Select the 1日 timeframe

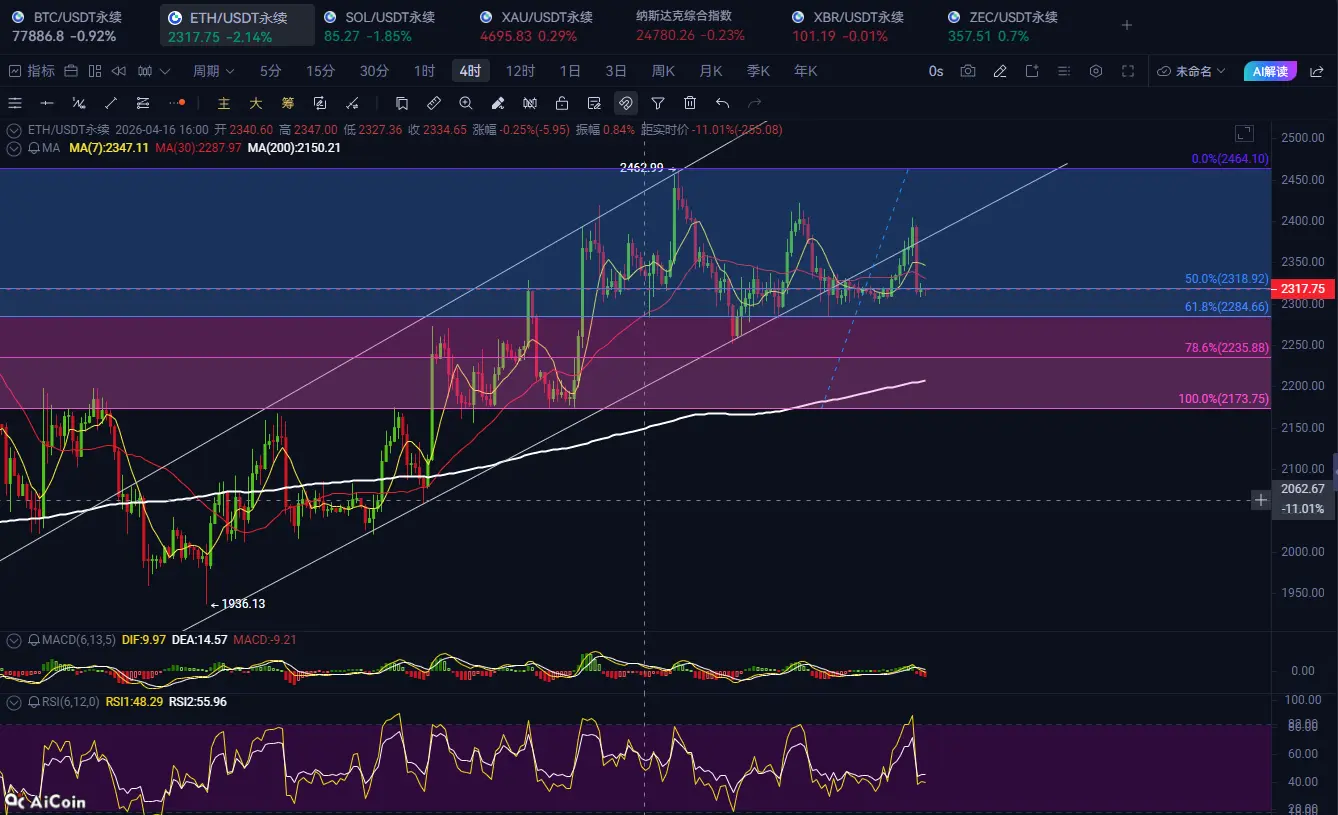click(x=570, y=71)
